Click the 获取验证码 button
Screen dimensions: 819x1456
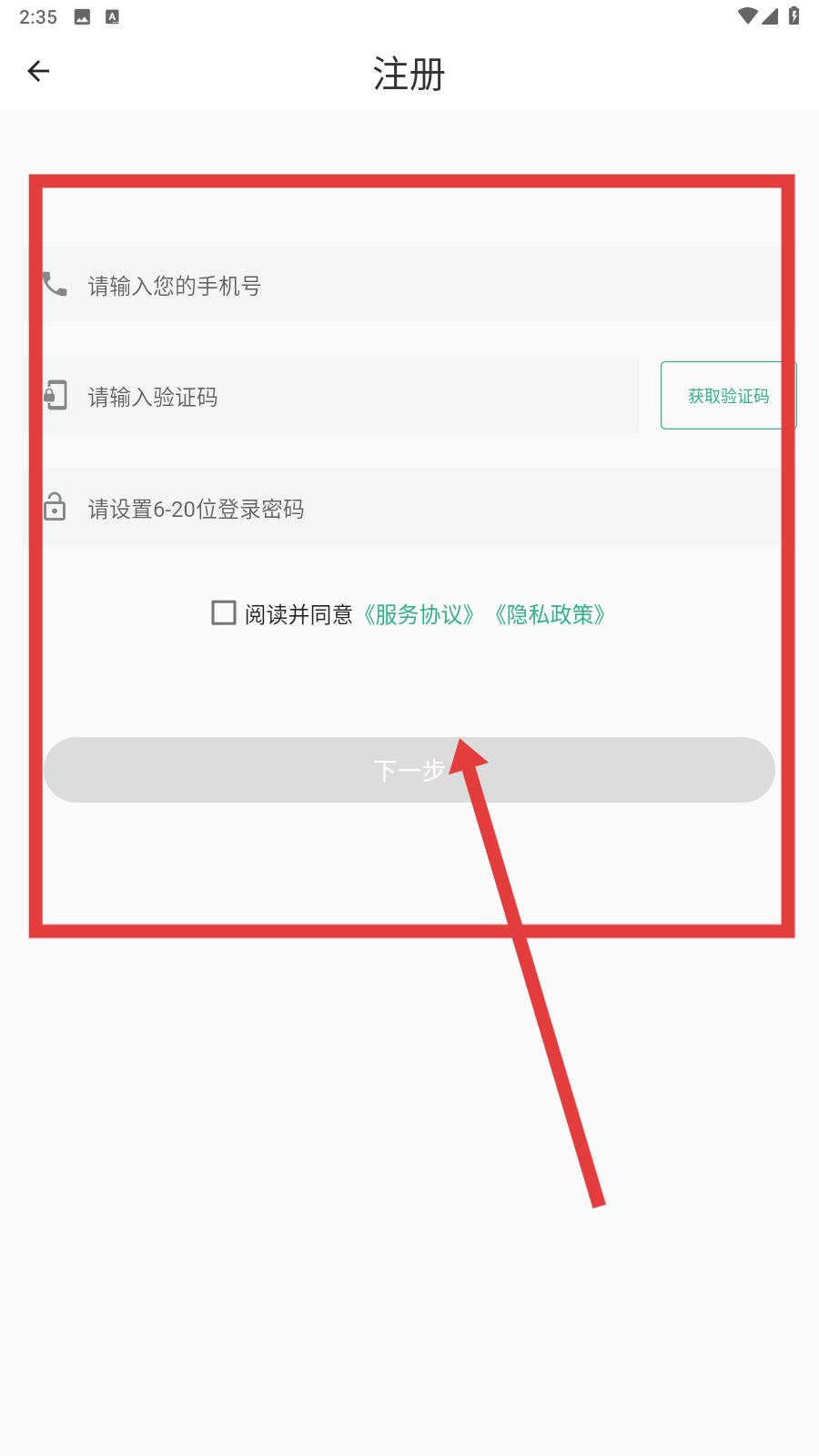(728, 395)
